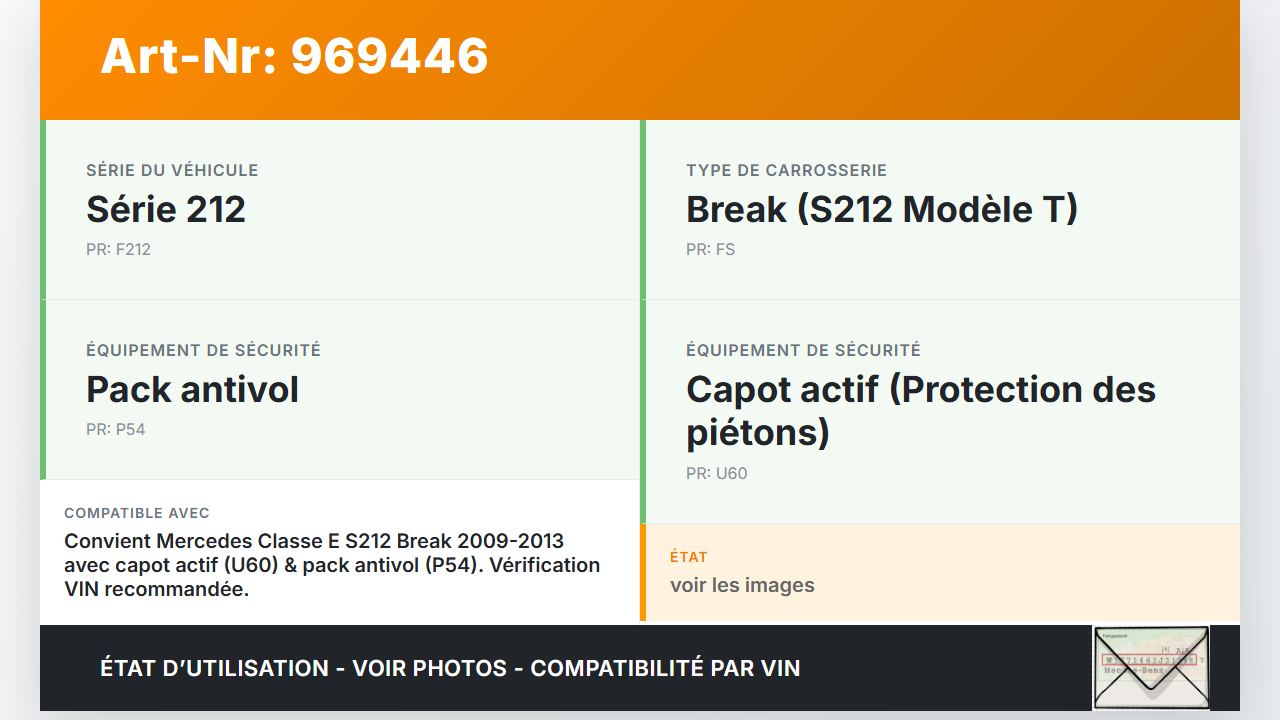Click the PR: FS code
Image resolution: width=1280 pixels, height=720 pixels.
coord(710,249)
